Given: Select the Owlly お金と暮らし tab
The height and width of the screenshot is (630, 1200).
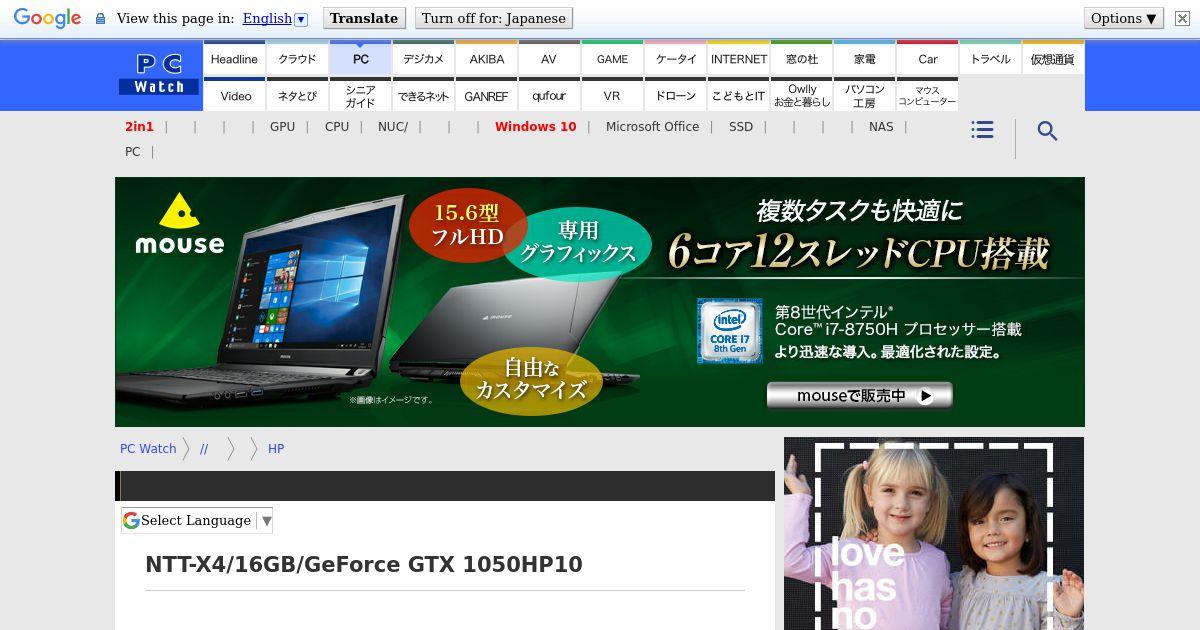Looking at the screenshot, I should coord(802,96).
